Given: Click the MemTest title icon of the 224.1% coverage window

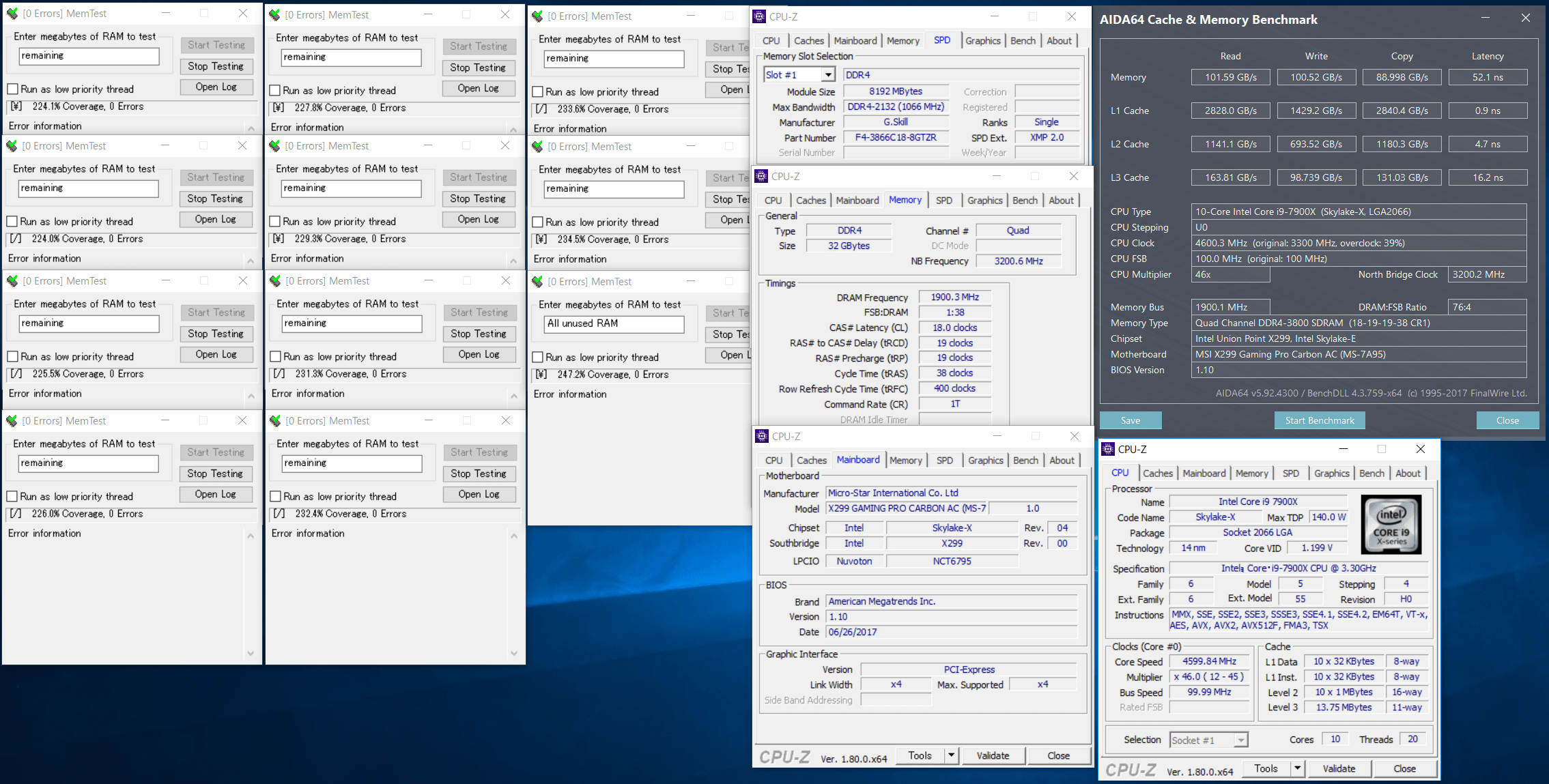Looking at the screenshot, I should pos(12,14).
